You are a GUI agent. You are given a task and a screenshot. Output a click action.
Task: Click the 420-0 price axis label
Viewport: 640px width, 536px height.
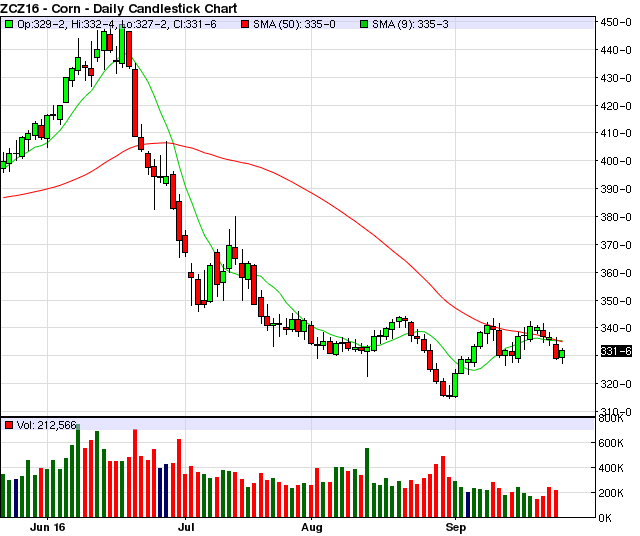coord(616,106)
